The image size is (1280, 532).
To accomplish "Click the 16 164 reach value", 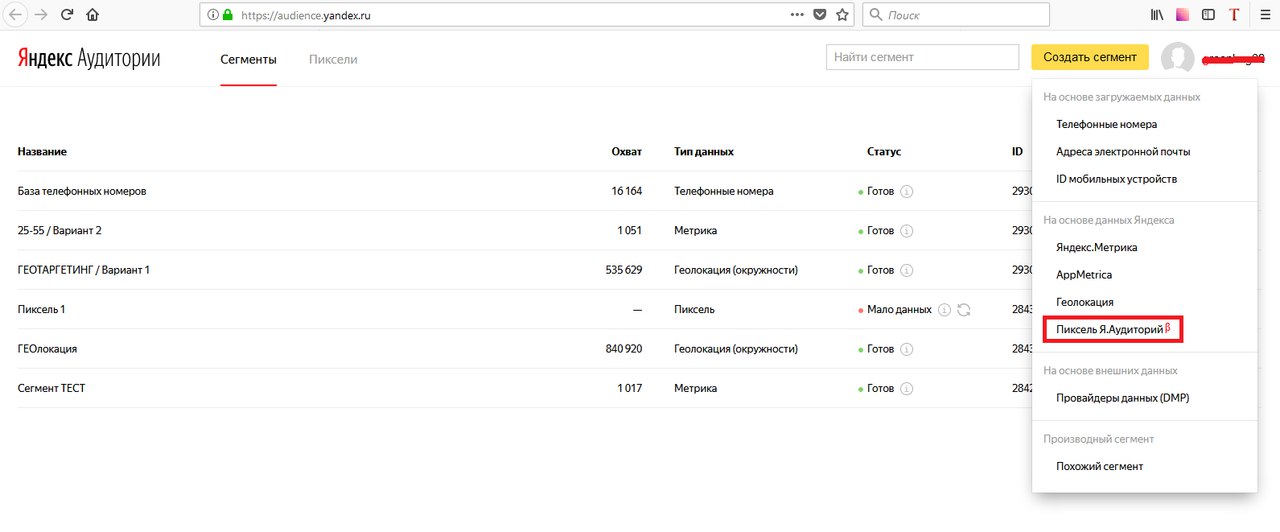I will pos(626,191).
